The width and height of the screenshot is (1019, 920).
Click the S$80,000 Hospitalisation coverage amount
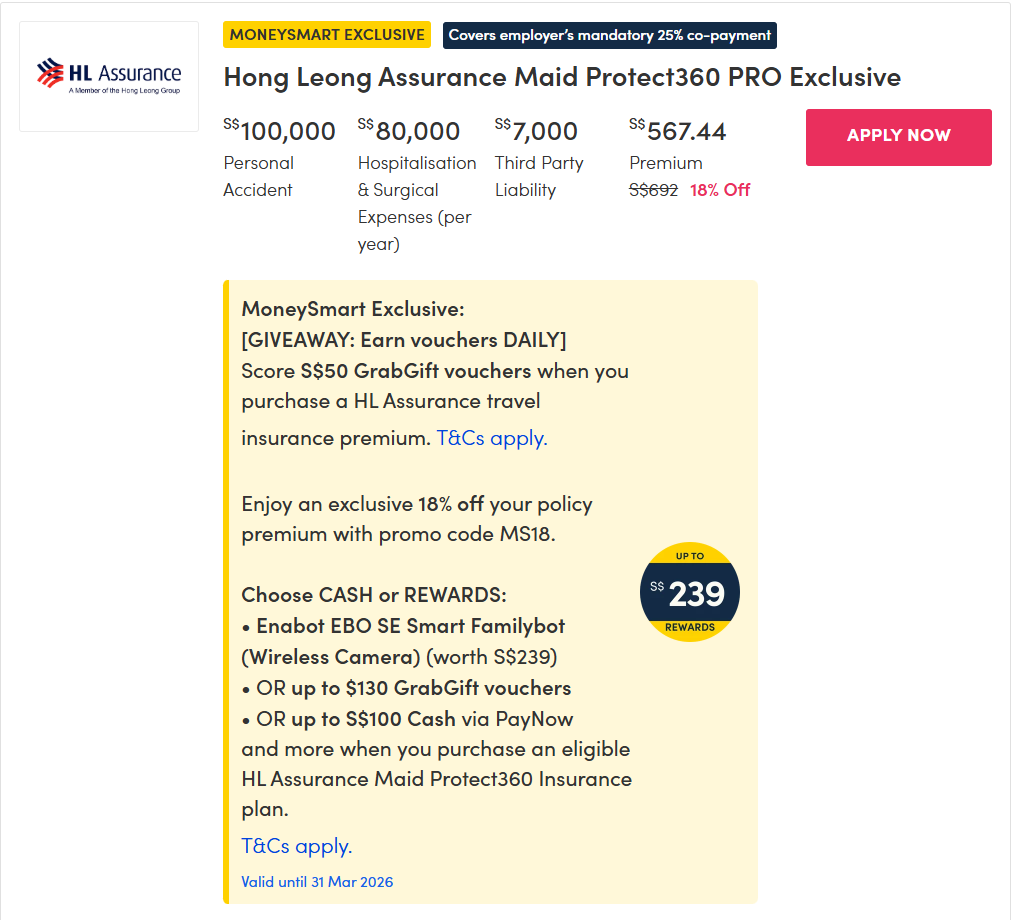tap(409, 131)
